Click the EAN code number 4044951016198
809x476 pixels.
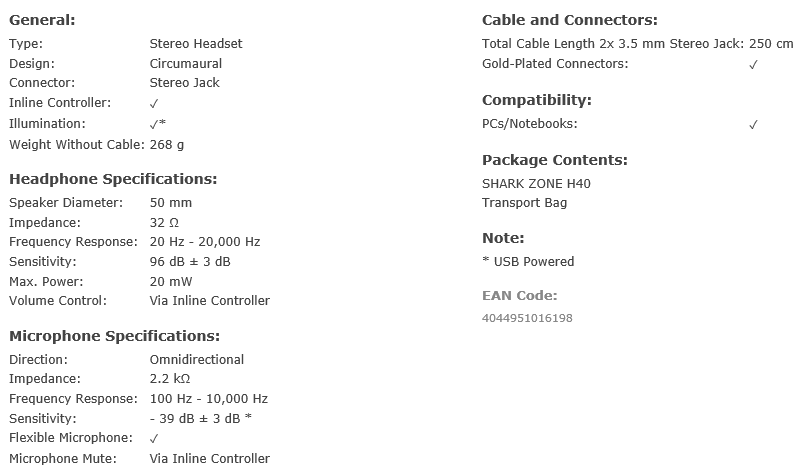click(527, 318)
